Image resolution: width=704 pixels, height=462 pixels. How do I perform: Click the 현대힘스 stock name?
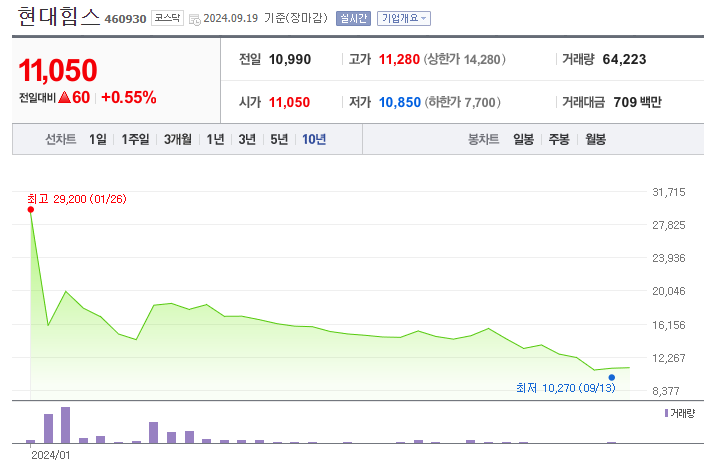(58, 17)
